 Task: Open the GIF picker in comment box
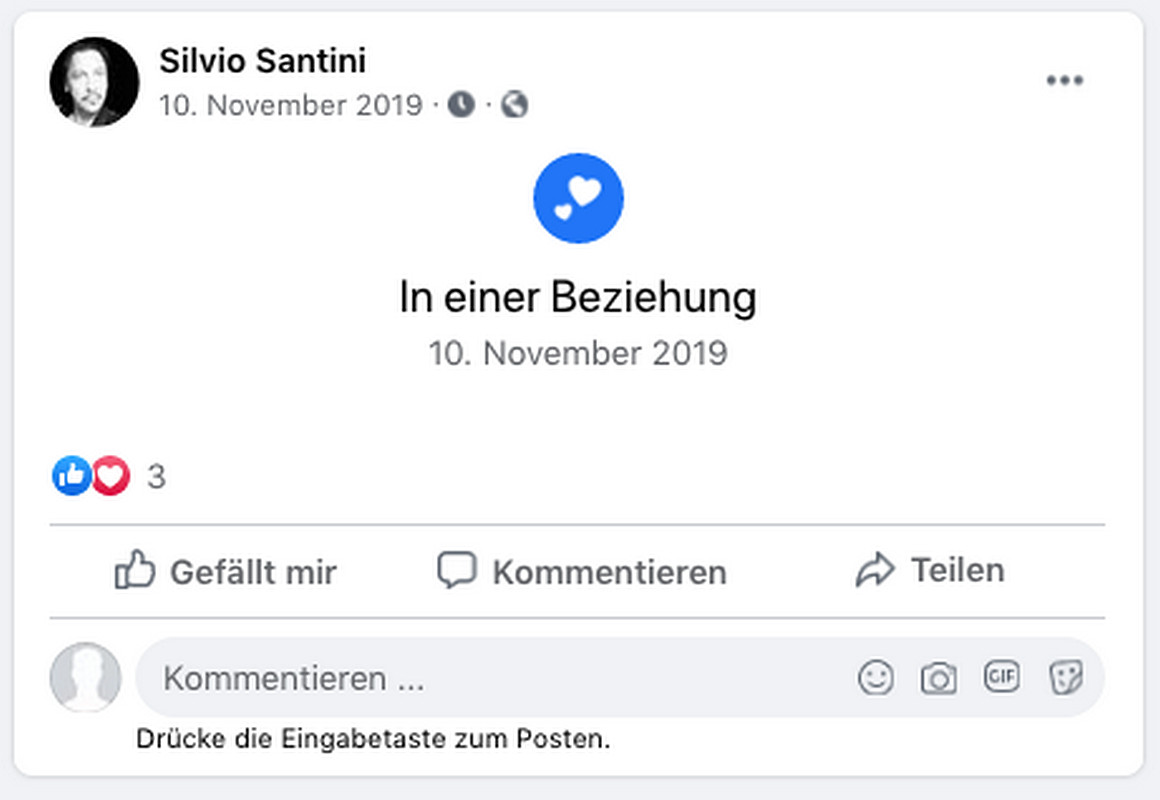coord(1001,677)
